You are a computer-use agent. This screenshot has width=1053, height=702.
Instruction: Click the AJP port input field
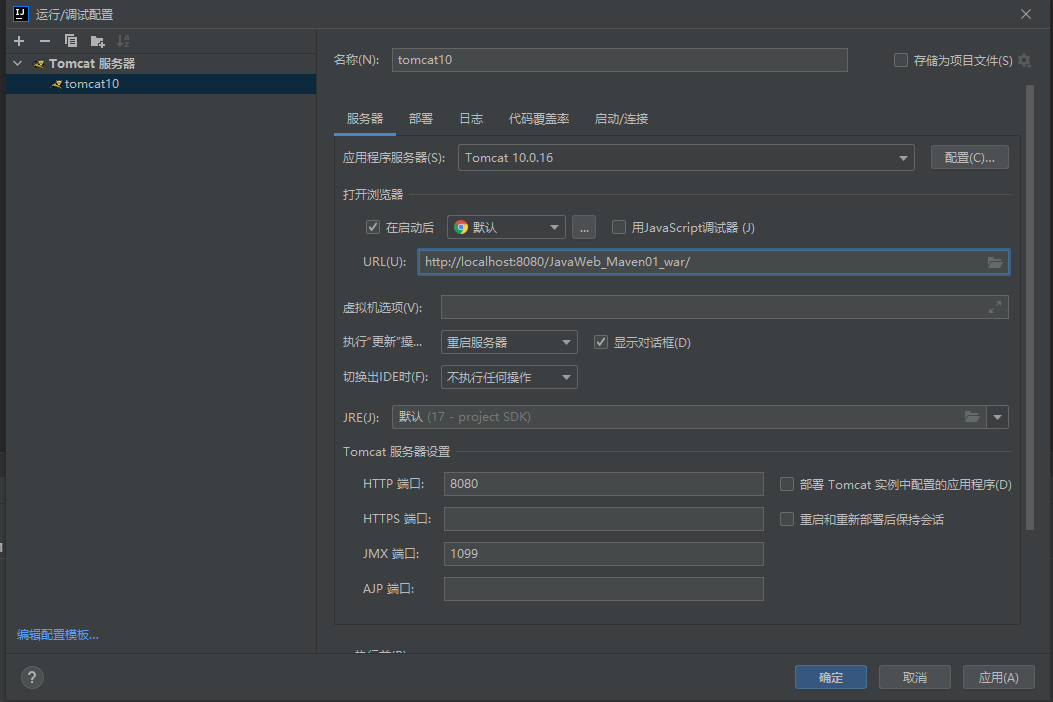point(603,588)
